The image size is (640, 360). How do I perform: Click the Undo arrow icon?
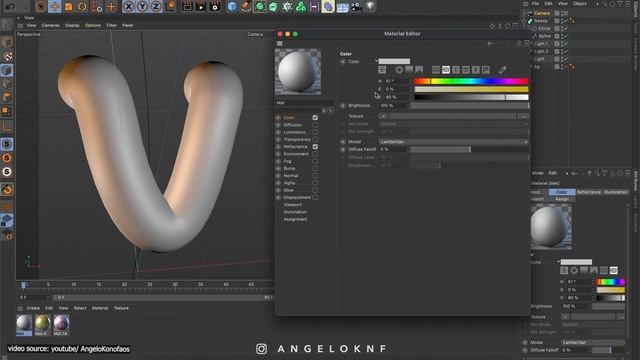10,7
